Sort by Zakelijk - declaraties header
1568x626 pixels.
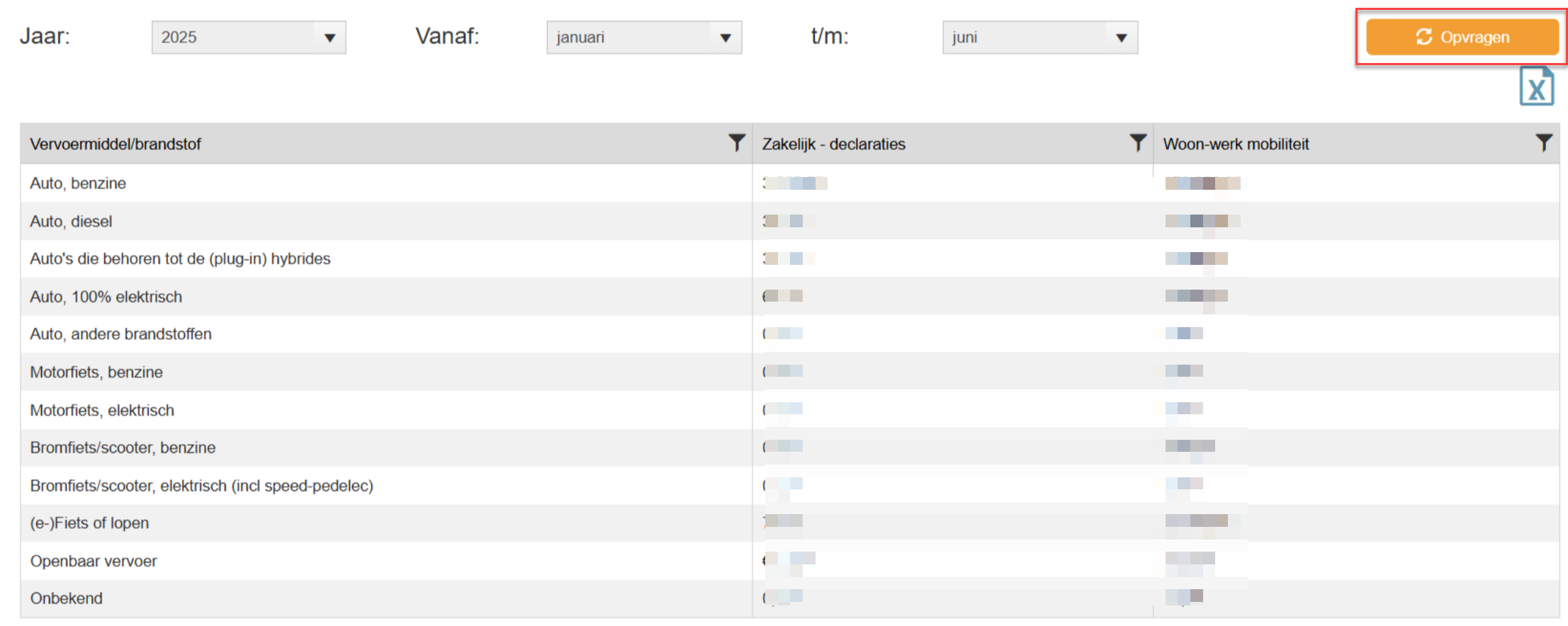pyautogui.click(x=834, y=144)
